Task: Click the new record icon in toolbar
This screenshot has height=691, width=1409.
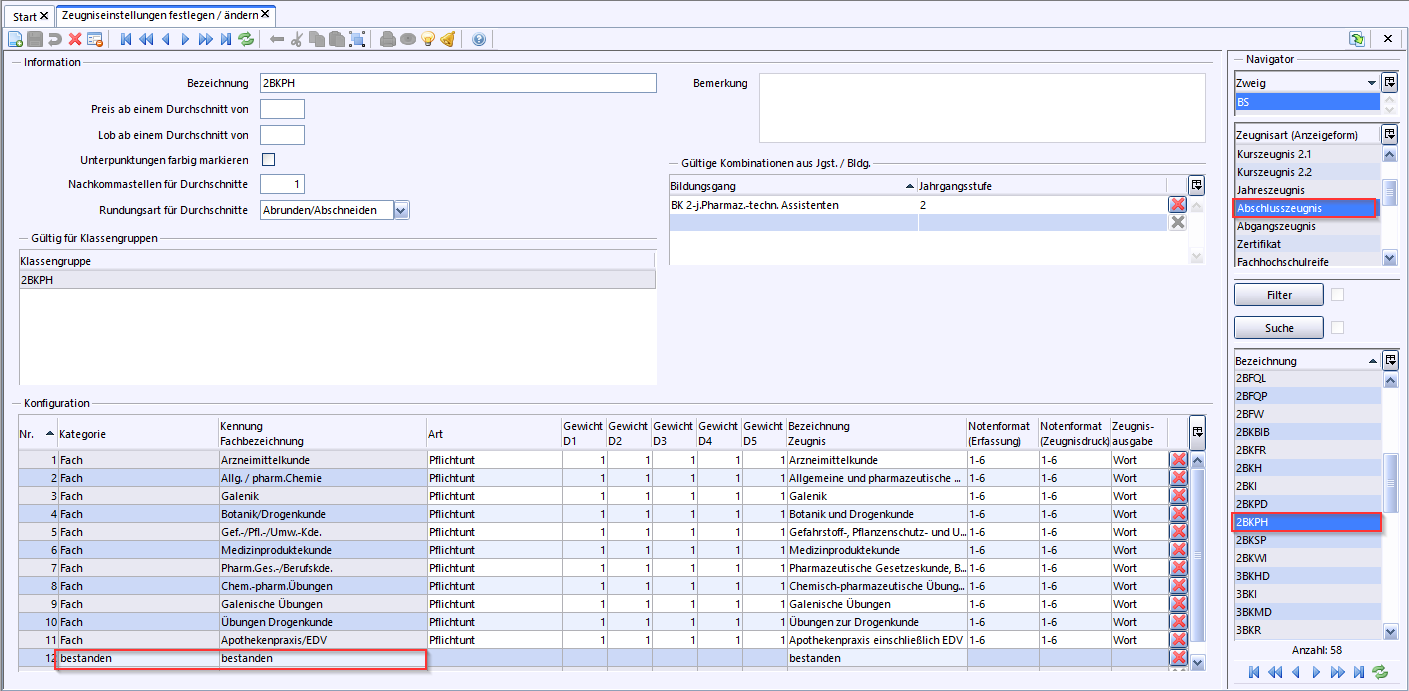Action: 15,39
